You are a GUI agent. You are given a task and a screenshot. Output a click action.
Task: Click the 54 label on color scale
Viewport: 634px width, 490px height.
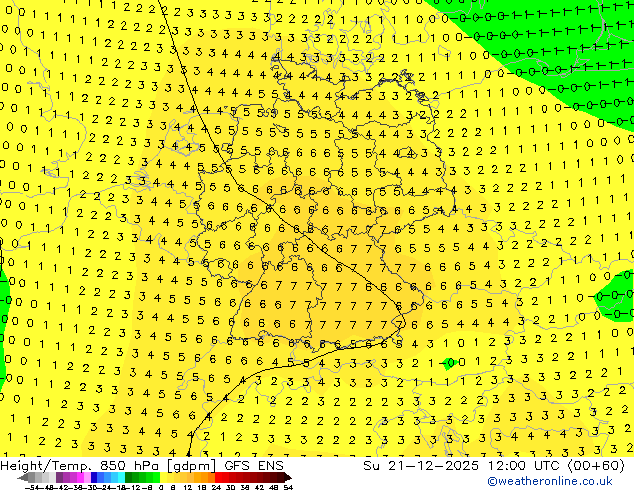(288, 488)
